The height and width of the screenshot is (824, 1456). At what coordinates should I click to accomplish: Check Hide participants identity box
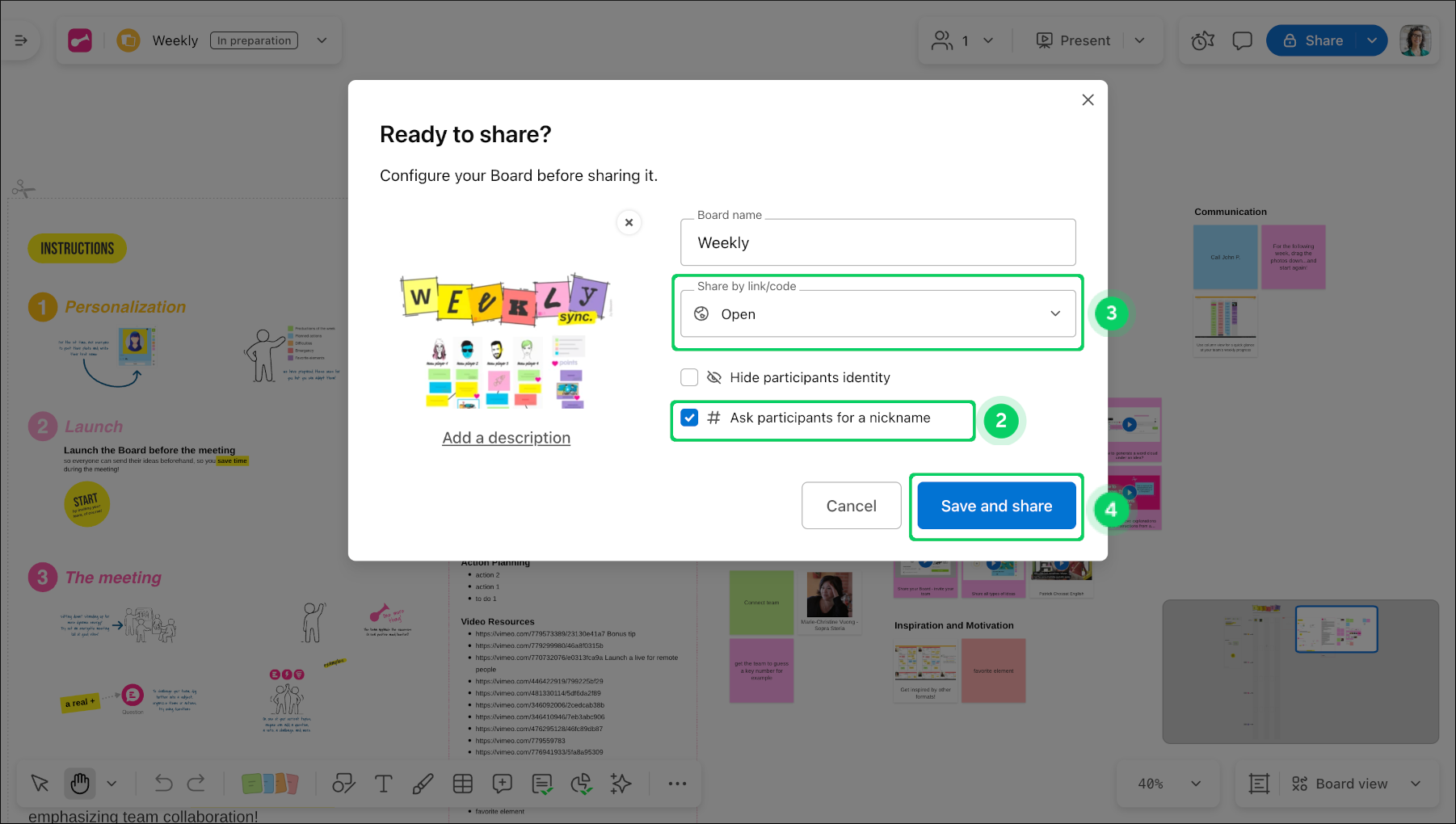(x=689, y=377)
